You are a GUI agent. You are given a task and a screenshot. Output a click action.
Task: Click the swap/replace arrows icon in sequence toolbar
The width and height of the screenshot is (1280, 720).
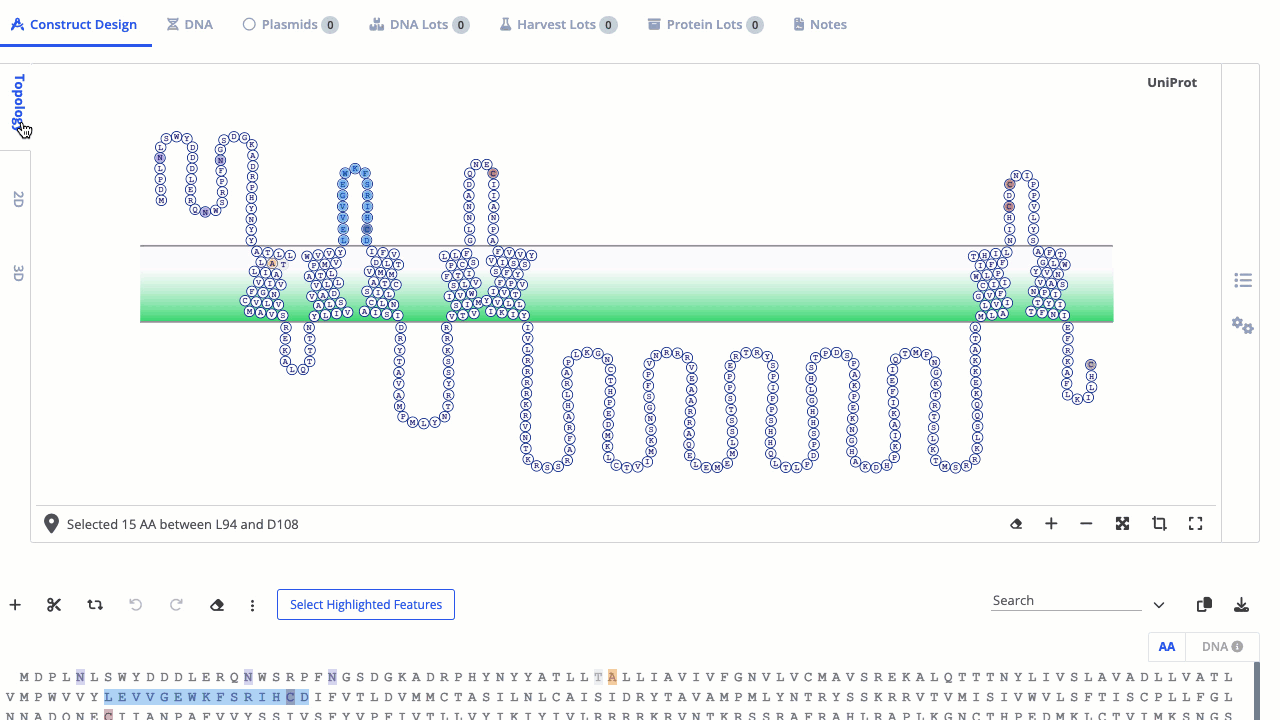pyautogui.click(x=95, y=605)
